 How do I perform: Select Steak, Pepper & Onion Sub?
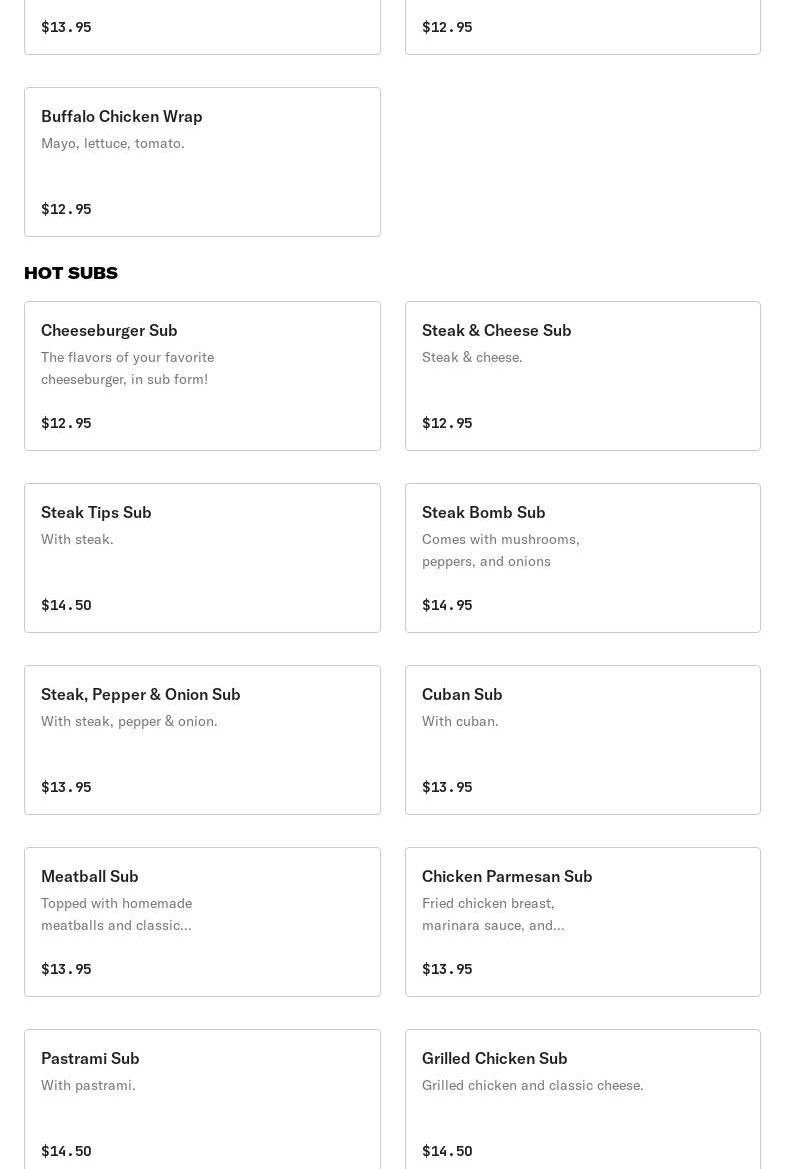coord(202,740)
